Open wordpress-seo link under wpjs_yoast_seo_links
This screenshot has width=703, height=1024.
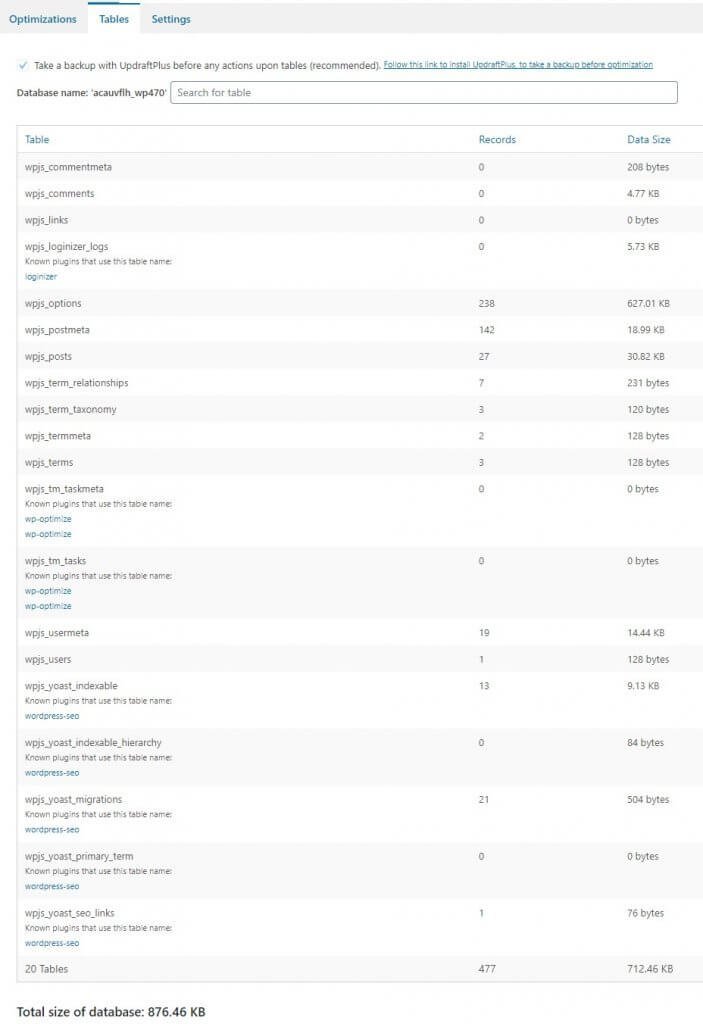(x=52, y=944)
